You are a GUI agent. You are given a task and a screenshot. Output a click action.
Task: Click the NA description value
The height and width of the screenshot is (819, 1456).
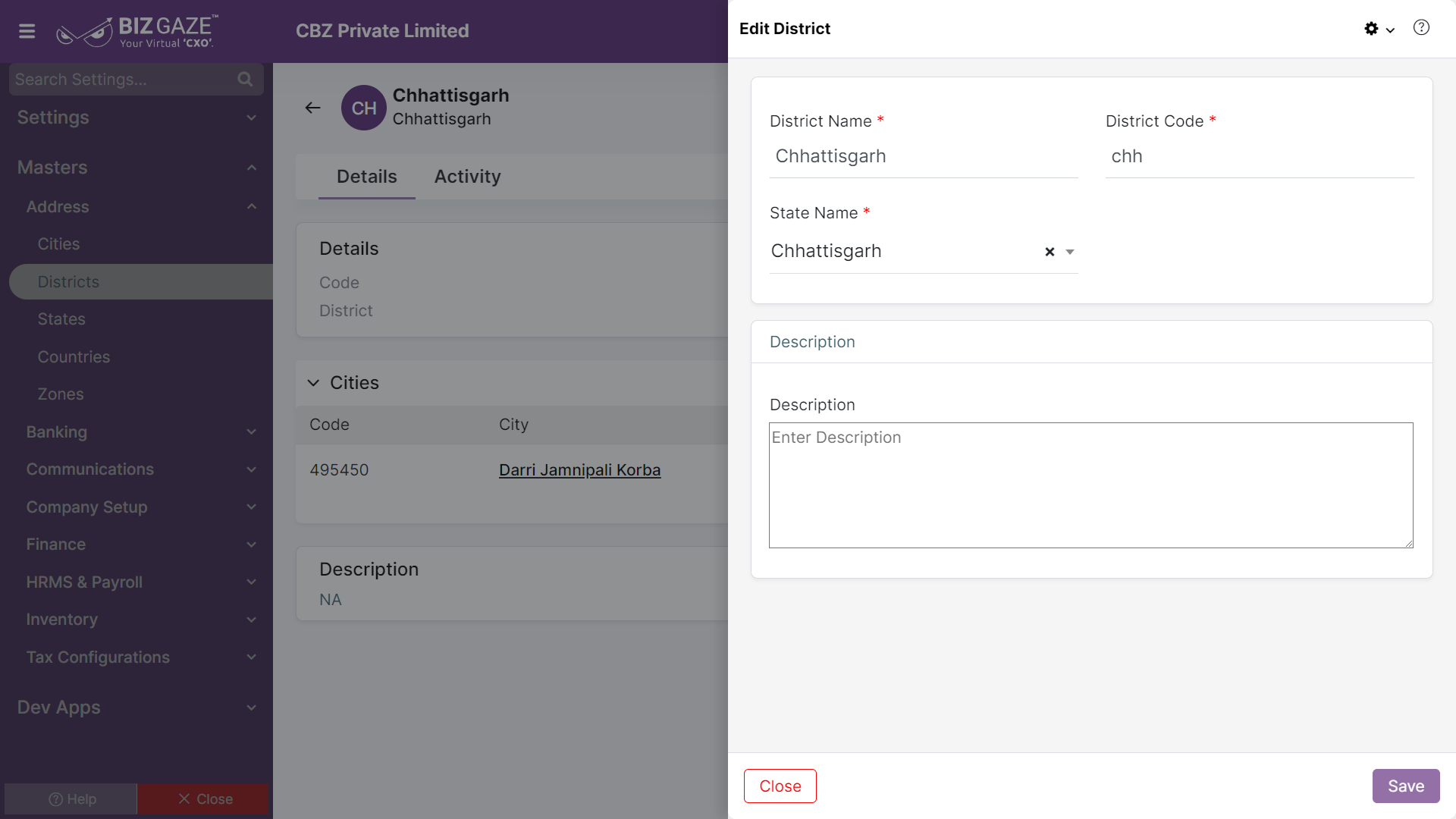coord(331,600)
